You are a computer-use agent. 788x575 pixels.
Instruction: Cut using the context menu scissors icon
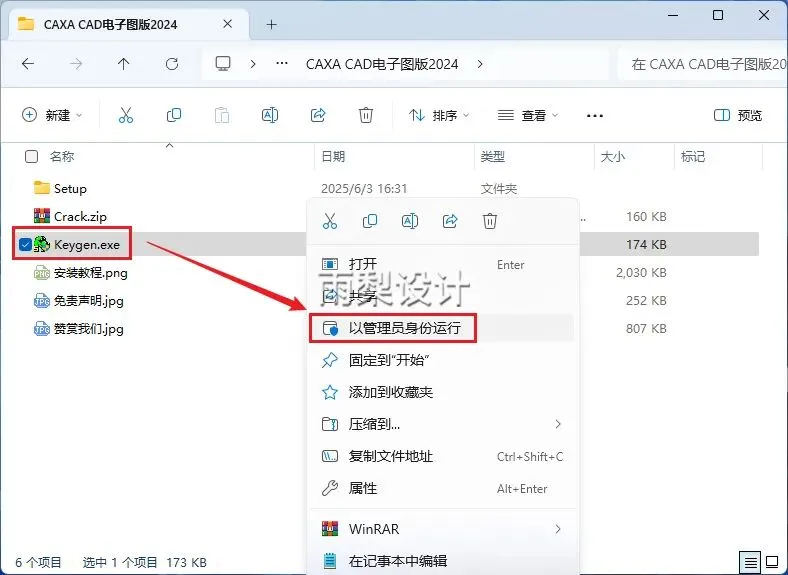(x=330, y=221)
